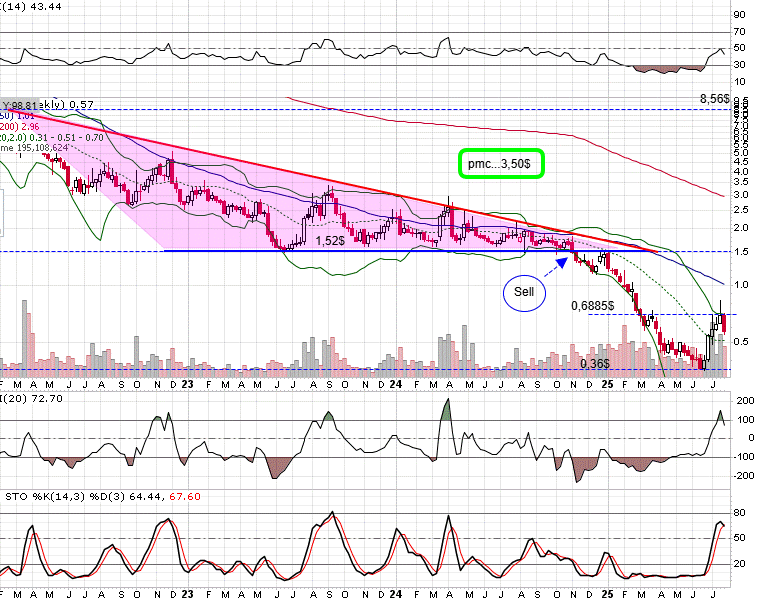Click the 80 value on the stochastic scale
Viewport: 765px width, 600px height.
click(739, 513)
